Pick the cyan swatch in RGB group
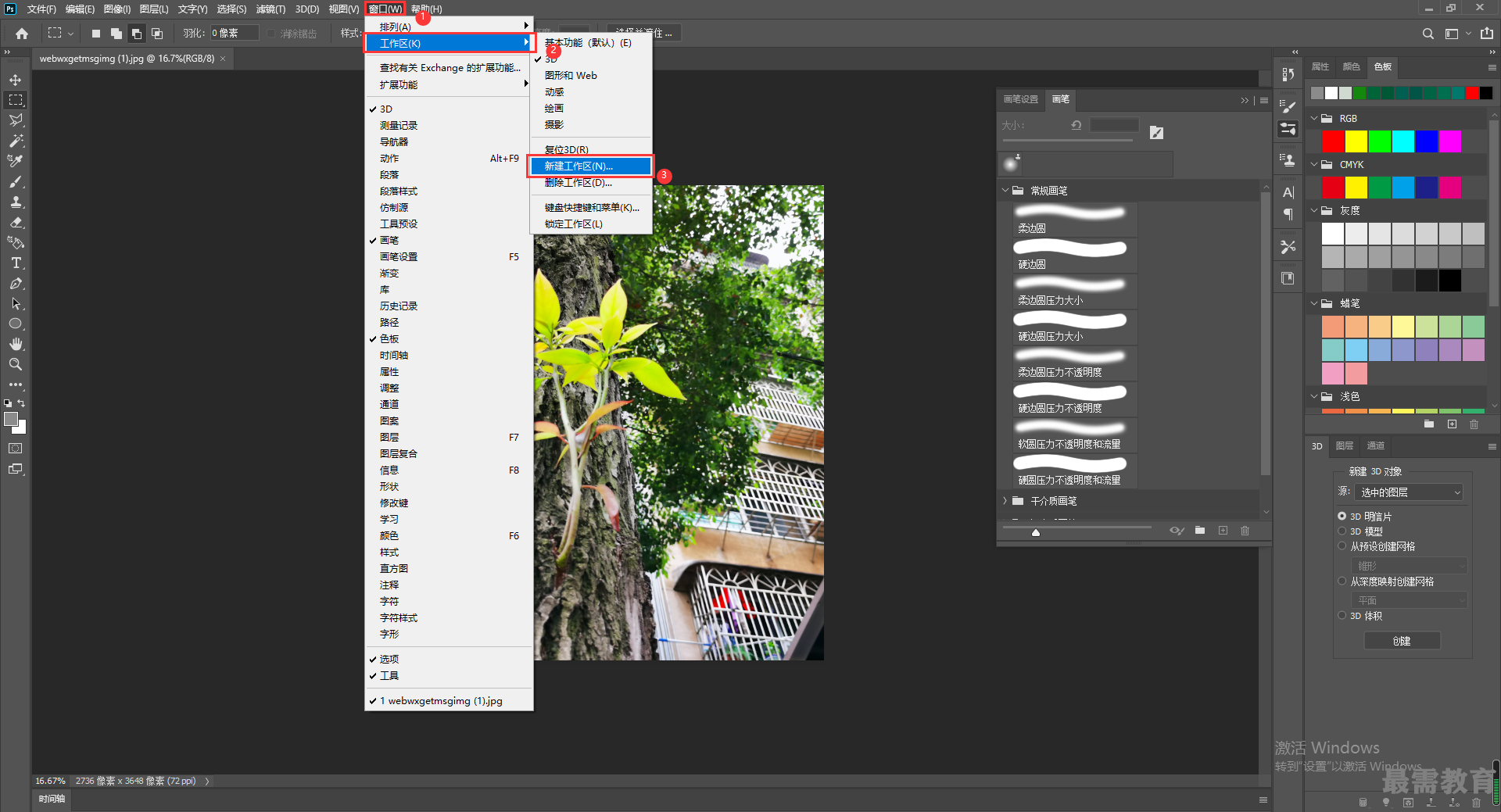1501x812 pixels. pyautogui.click(x=1403, y=141)
